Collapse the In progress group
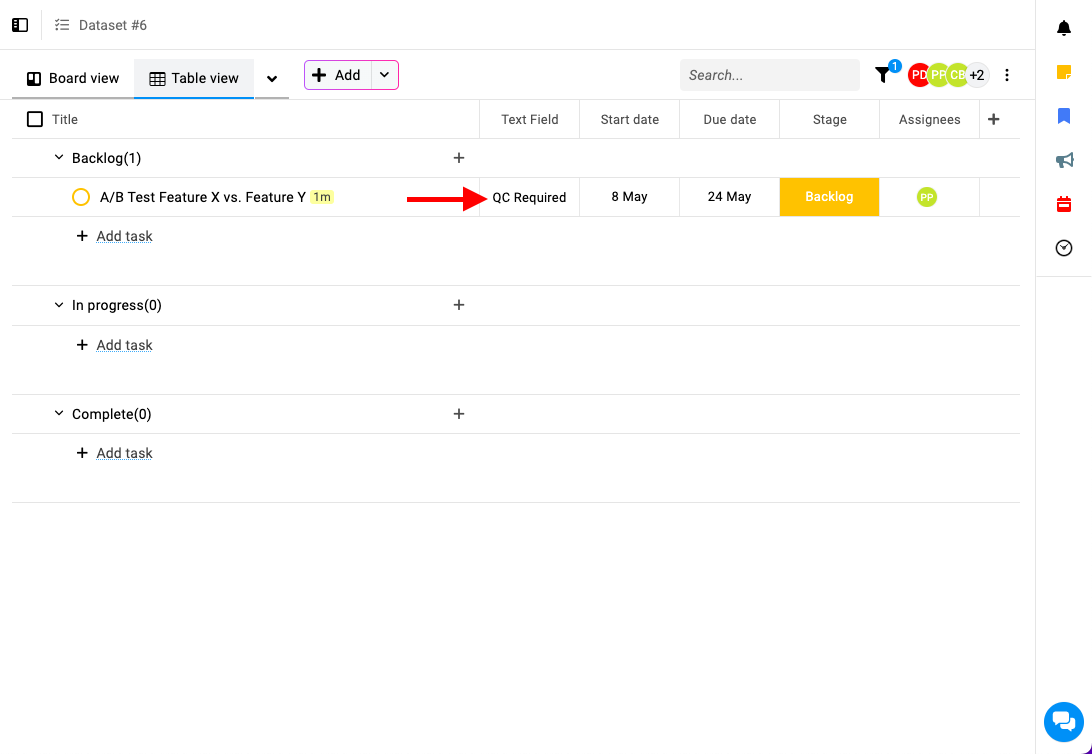Image resolution: width=1092 pixels, height=754 pixels. pos(58,305)
